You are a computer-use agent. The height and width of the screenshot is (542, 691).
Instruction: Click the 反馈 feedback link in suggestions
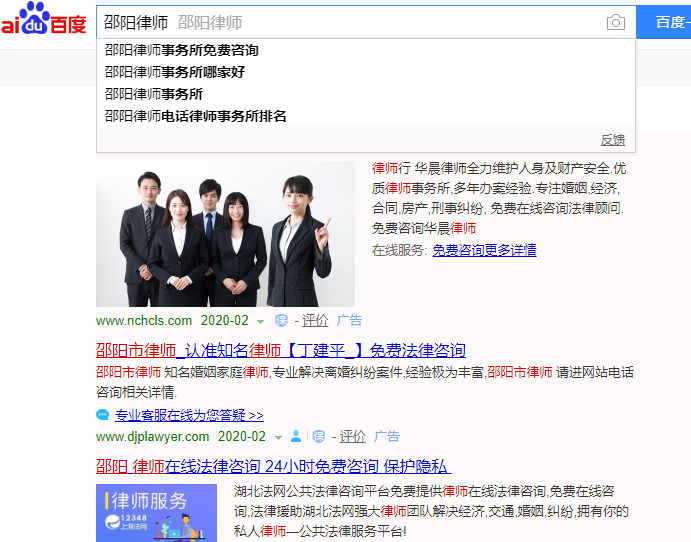click(612, 140)
